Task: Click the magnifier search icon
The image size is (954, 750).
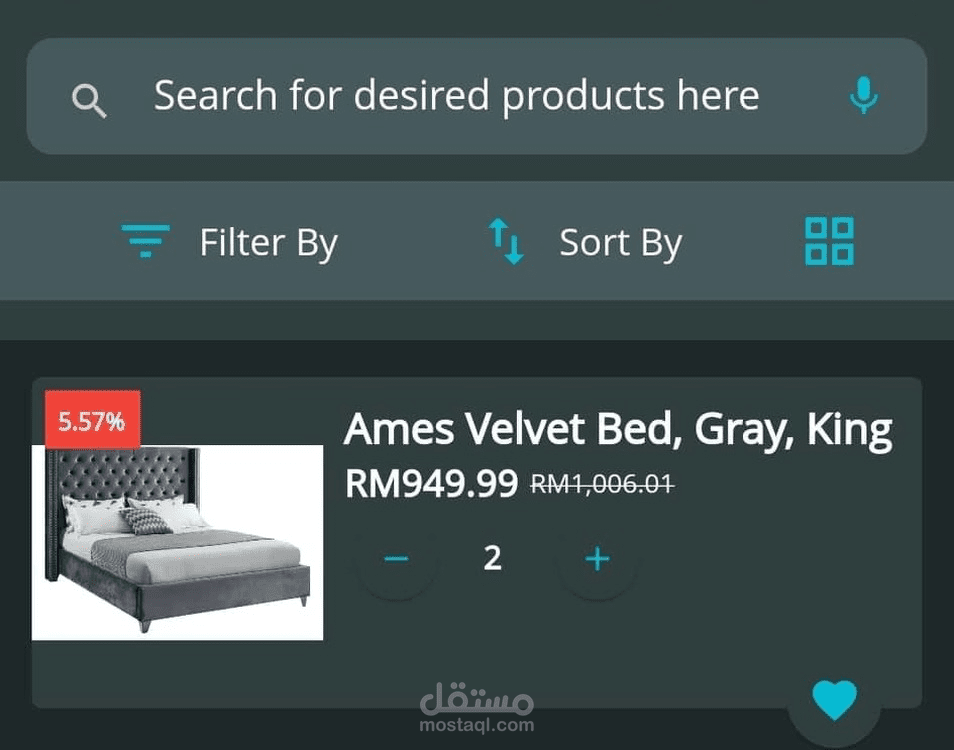Action: coord(89,100)
